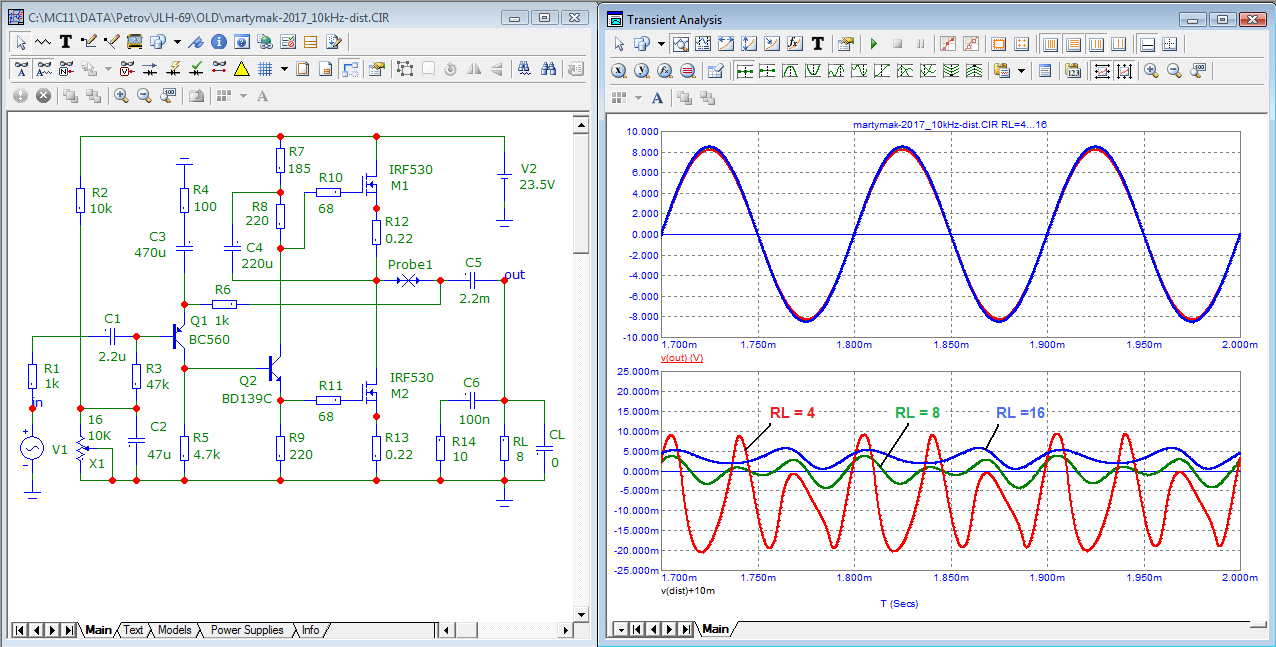Open dropdown arrow beside clipboard icon in analysis toolbar
This screenshot has width=1276, height=647.
point(1021,70)
